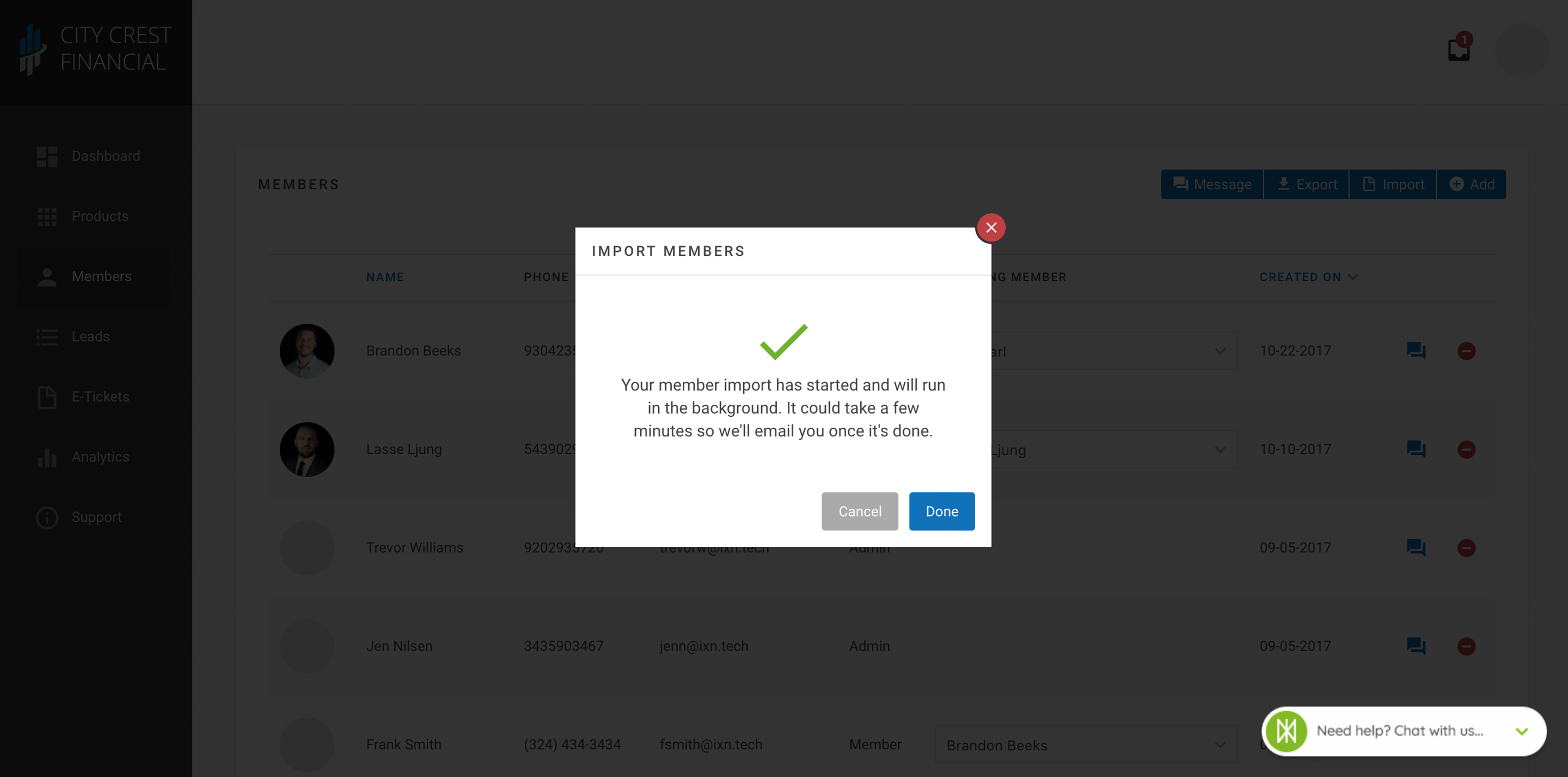The width and height of the screenshot is (1568, 777).
Task: Click the Message icon button
Action: 1212,184
